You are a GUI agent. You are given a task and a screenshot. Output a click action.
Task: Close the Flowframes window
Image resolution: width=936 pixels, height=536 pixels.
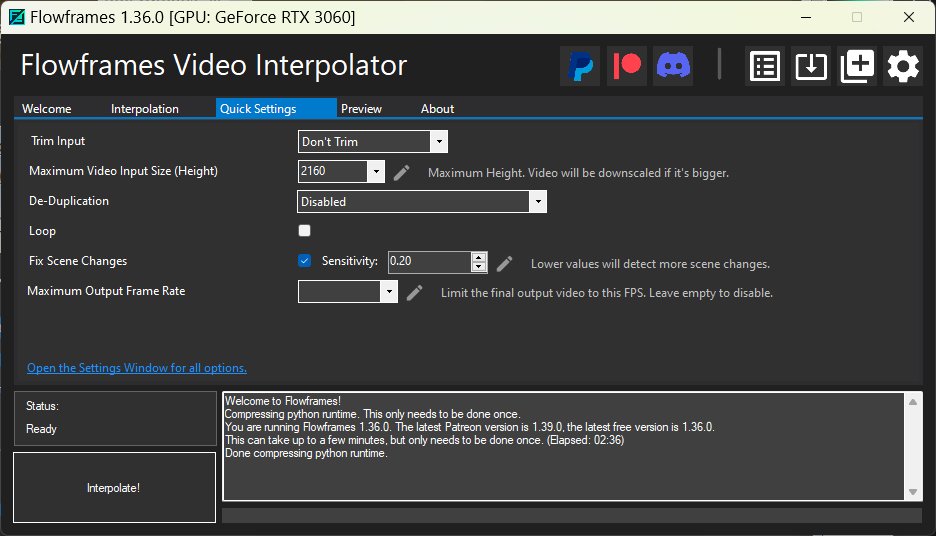click(909, 17)
